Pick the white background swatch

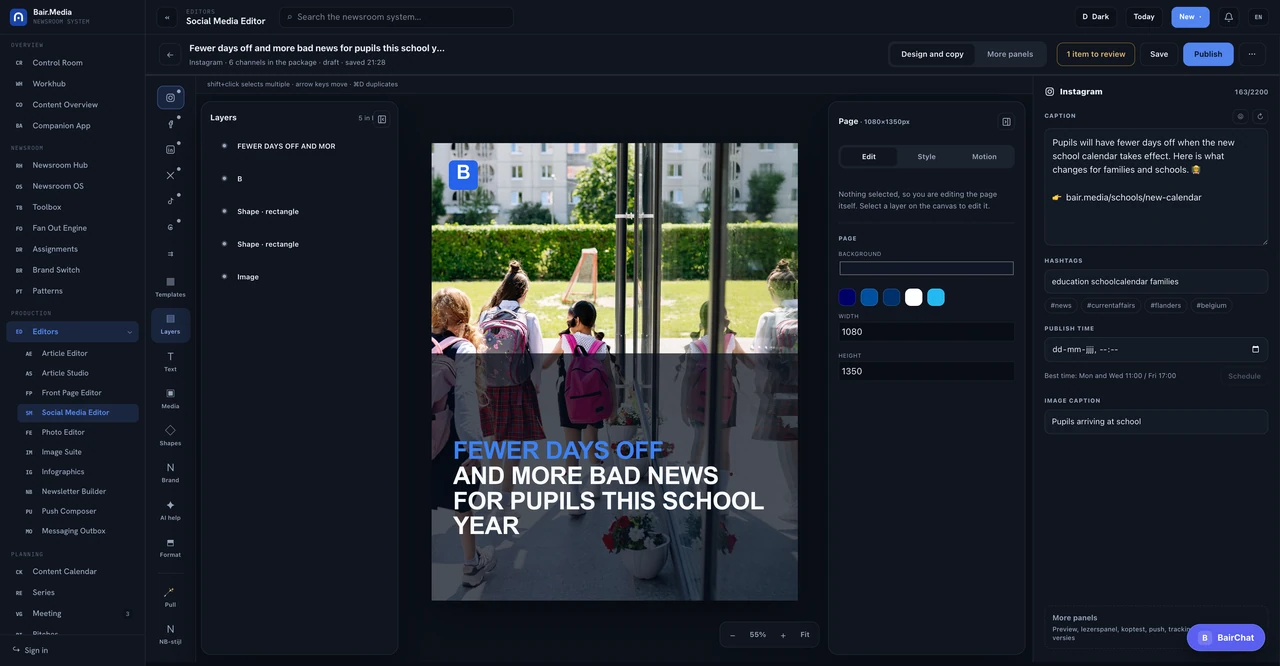913,297
